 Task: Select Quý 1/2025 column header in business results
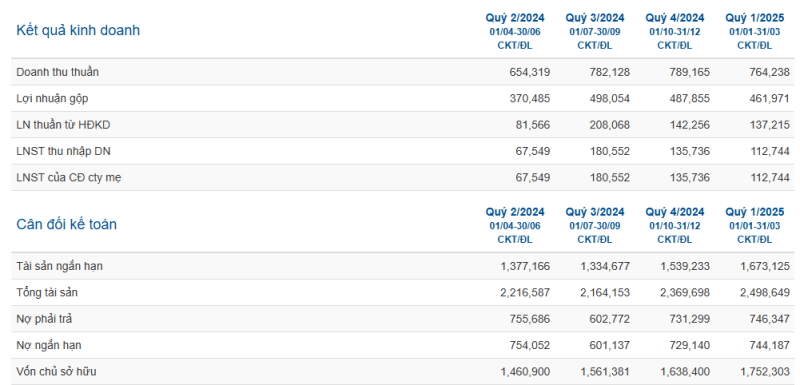coord(755,18)
